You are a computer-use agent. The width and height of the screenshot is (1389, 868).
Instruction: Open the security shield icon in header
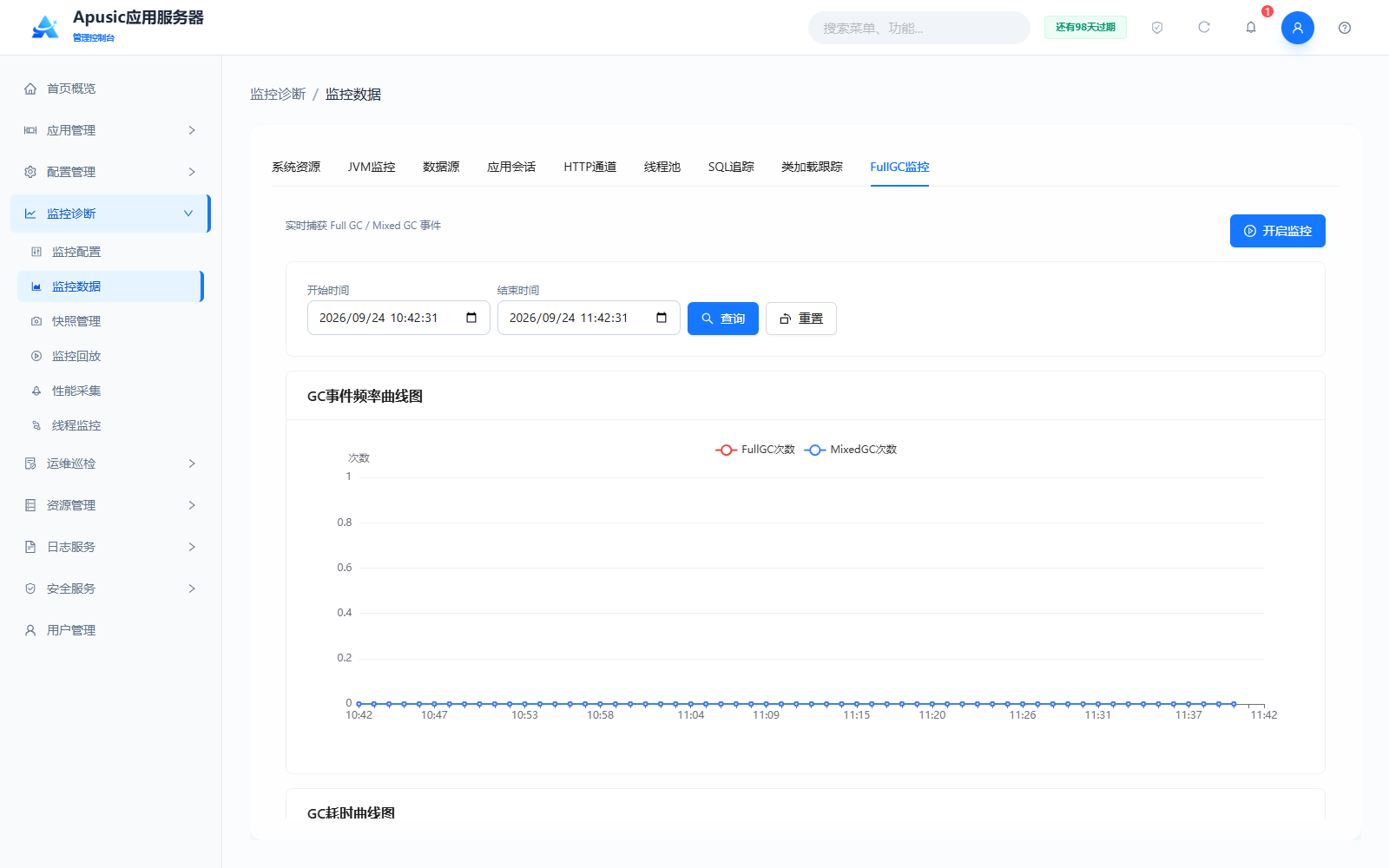click(1157, 28)
